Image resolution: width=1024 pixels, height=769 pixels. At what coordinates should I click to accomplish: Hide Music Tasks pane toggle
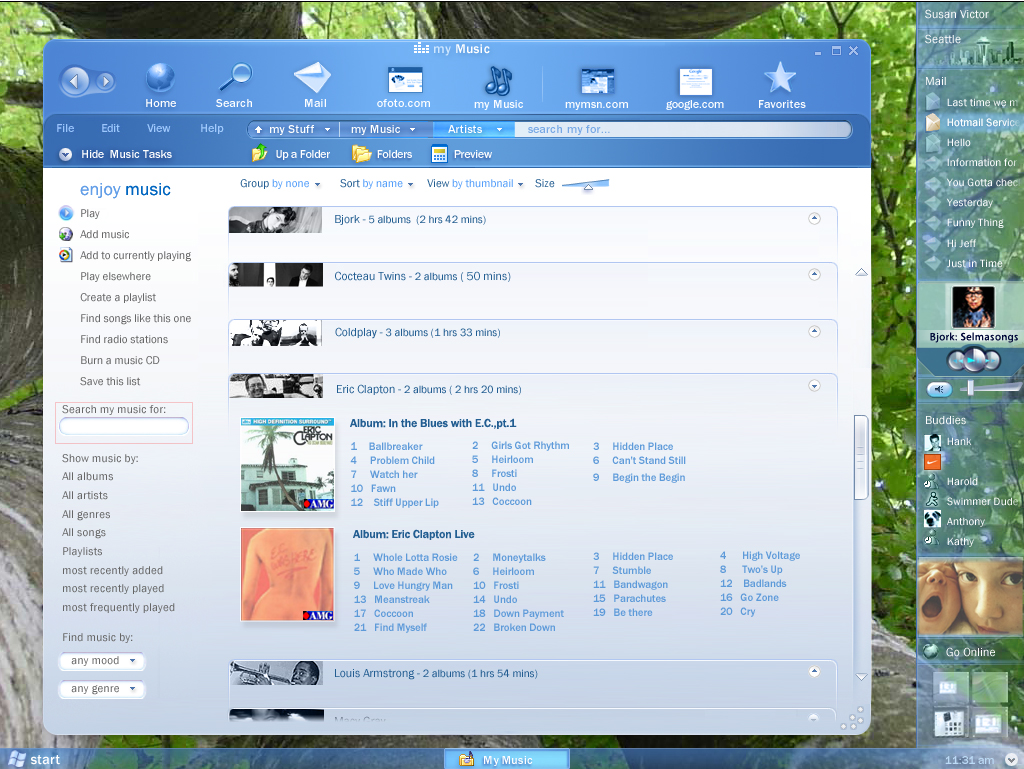[65, 154]
